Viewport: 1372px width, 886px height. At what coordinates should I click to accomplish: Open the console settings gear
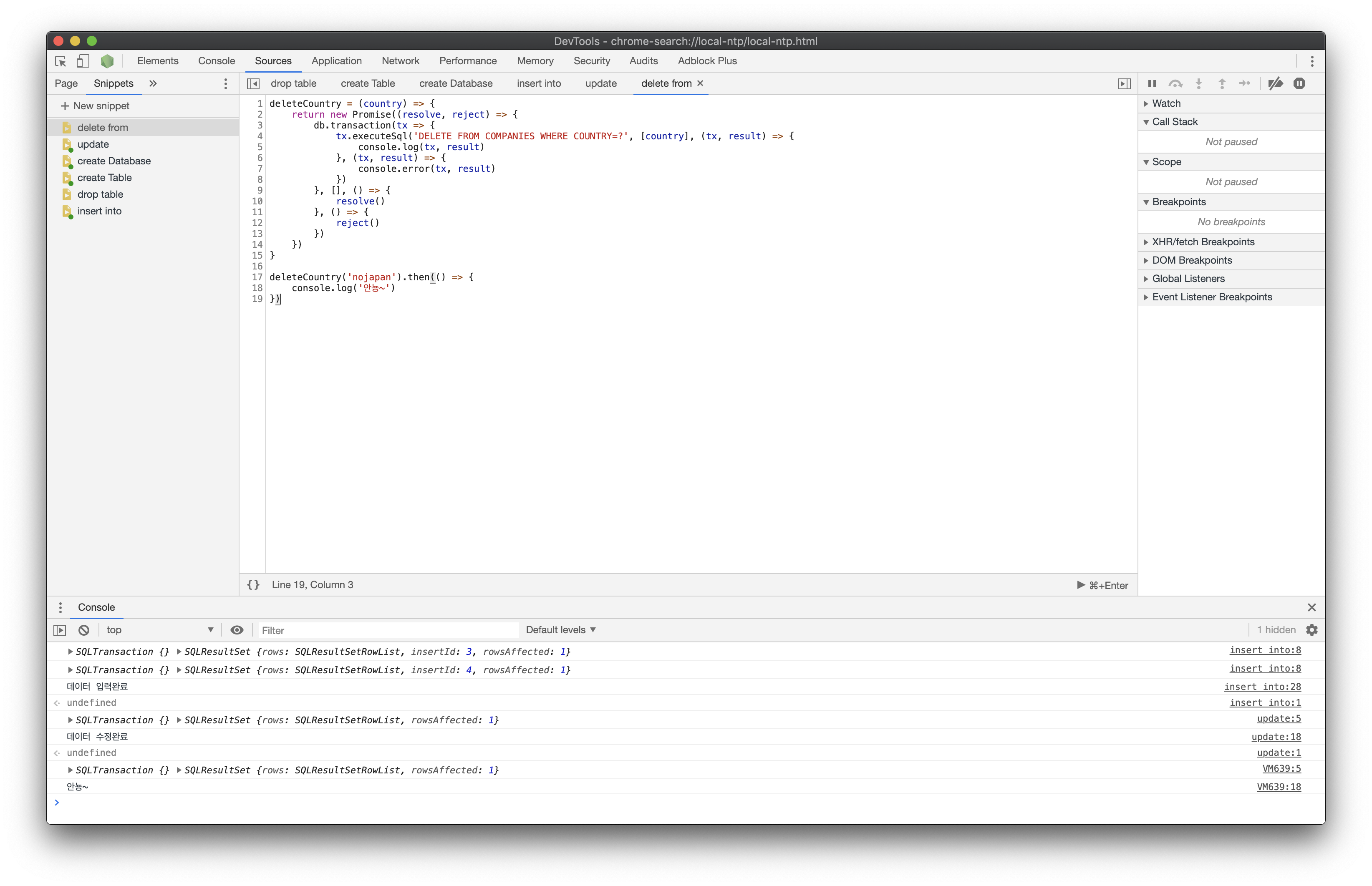click(x=1311, y=630)
